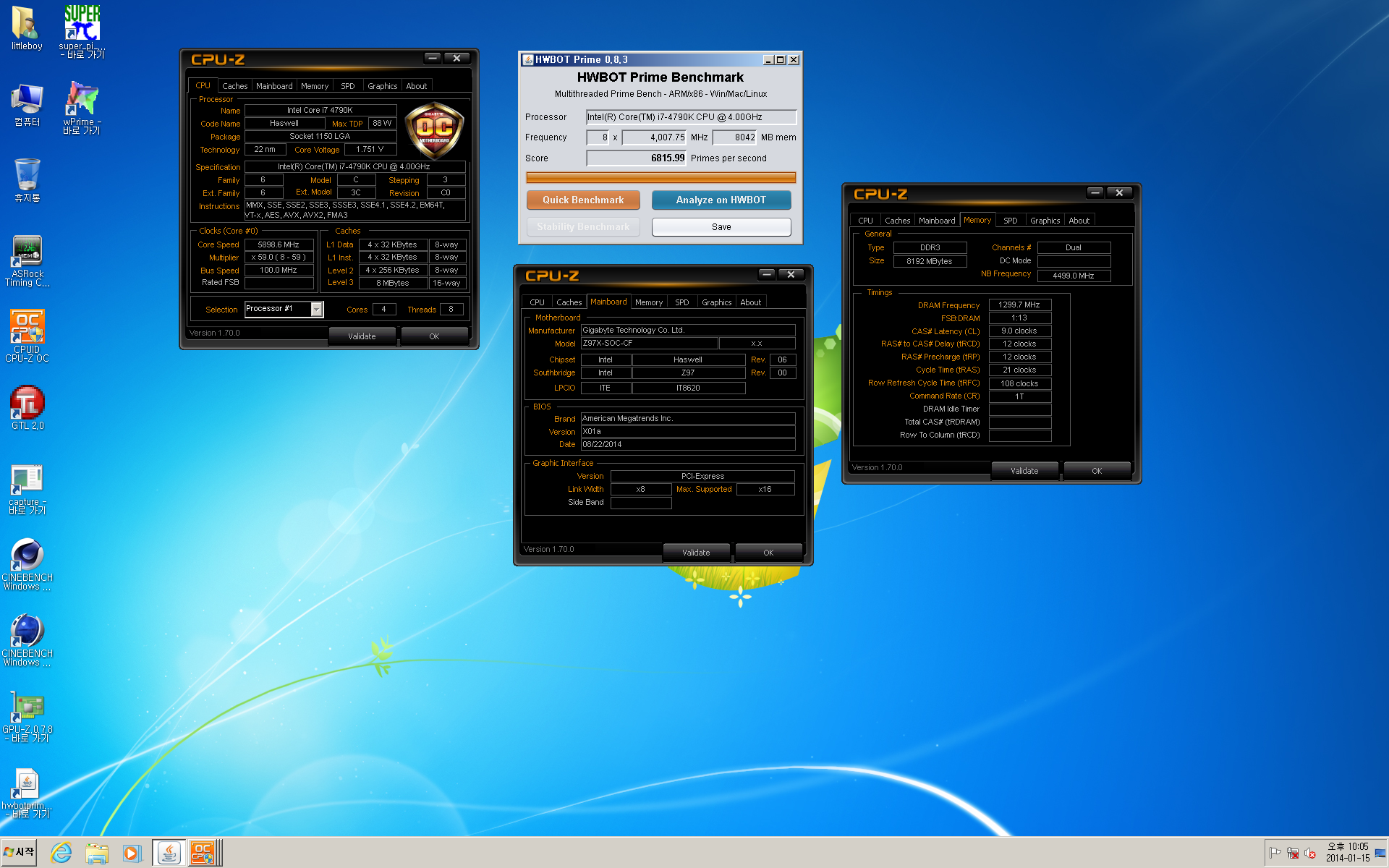Image resolution: width=1389 pixels, height=868 pixels.
Task: Click memory Size value 8192 MBytes
Action: [930, 262]
